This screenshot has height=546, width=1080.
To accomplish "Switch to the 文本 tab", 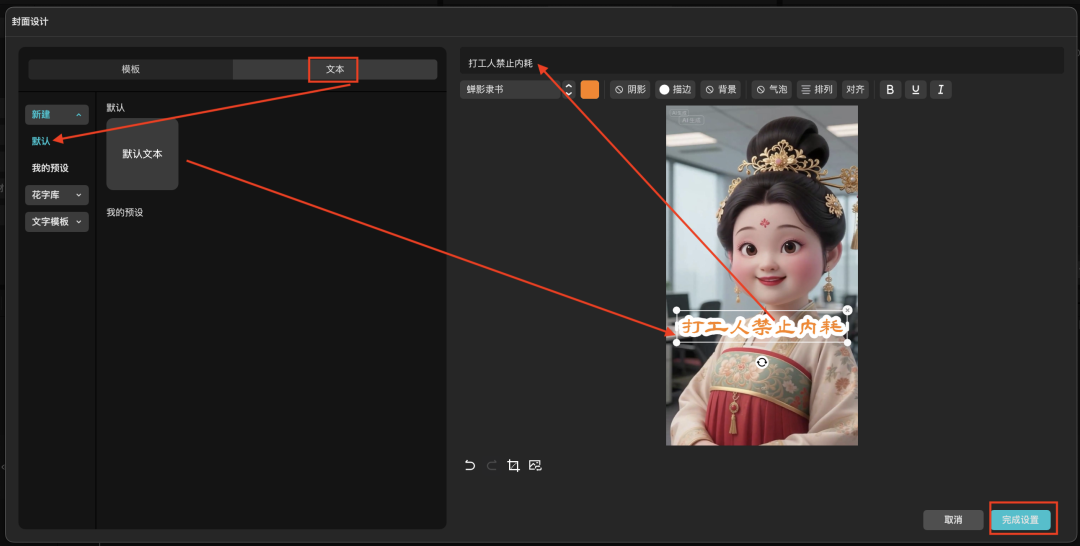I will 335,70.
